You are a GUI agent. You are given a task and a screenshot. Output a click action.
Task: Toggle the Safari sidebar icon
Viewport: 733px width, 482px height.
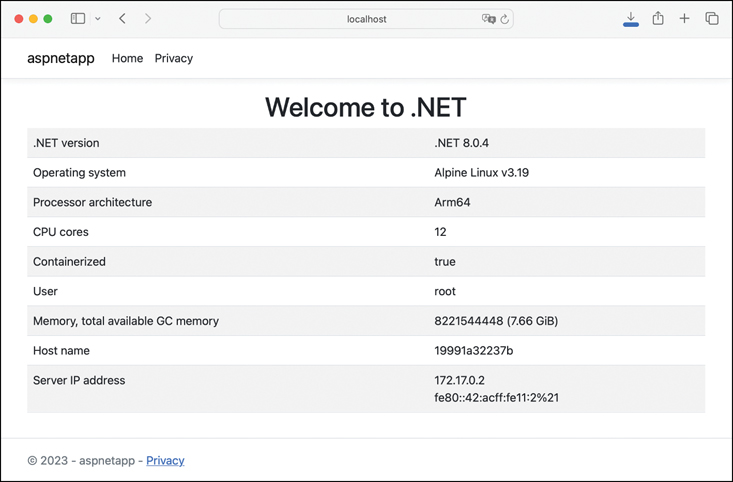(x=78, y=19)
